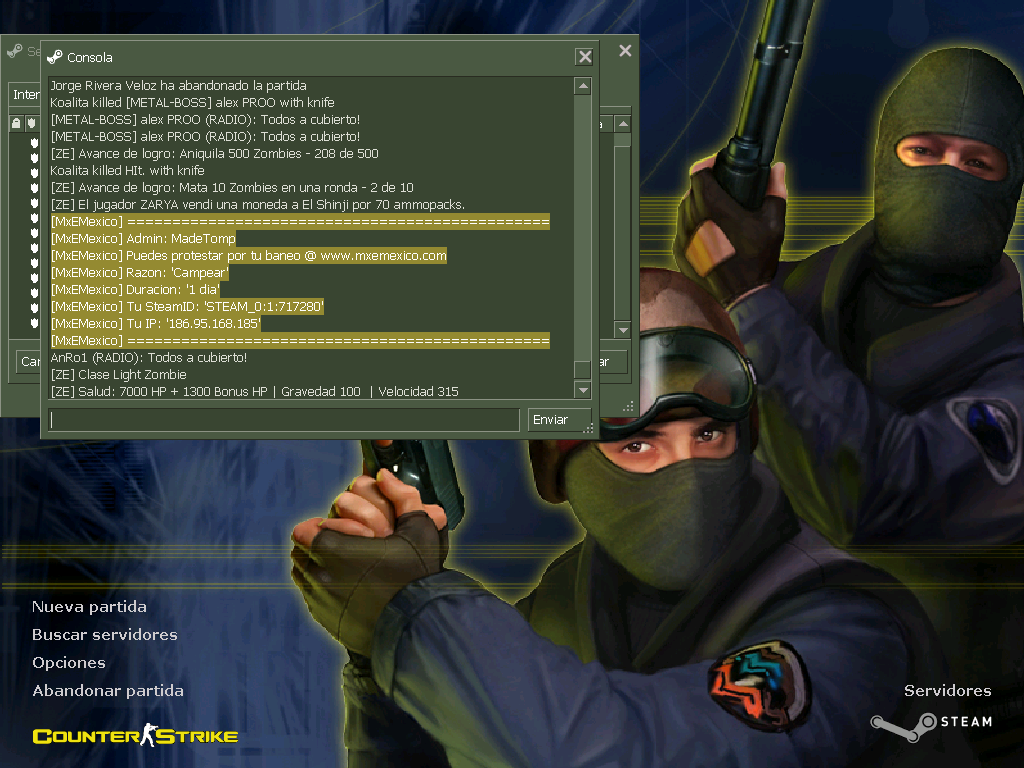The image size is (1024, 768).
Task: Close the Consola window
Action: (x=584, y=57)
